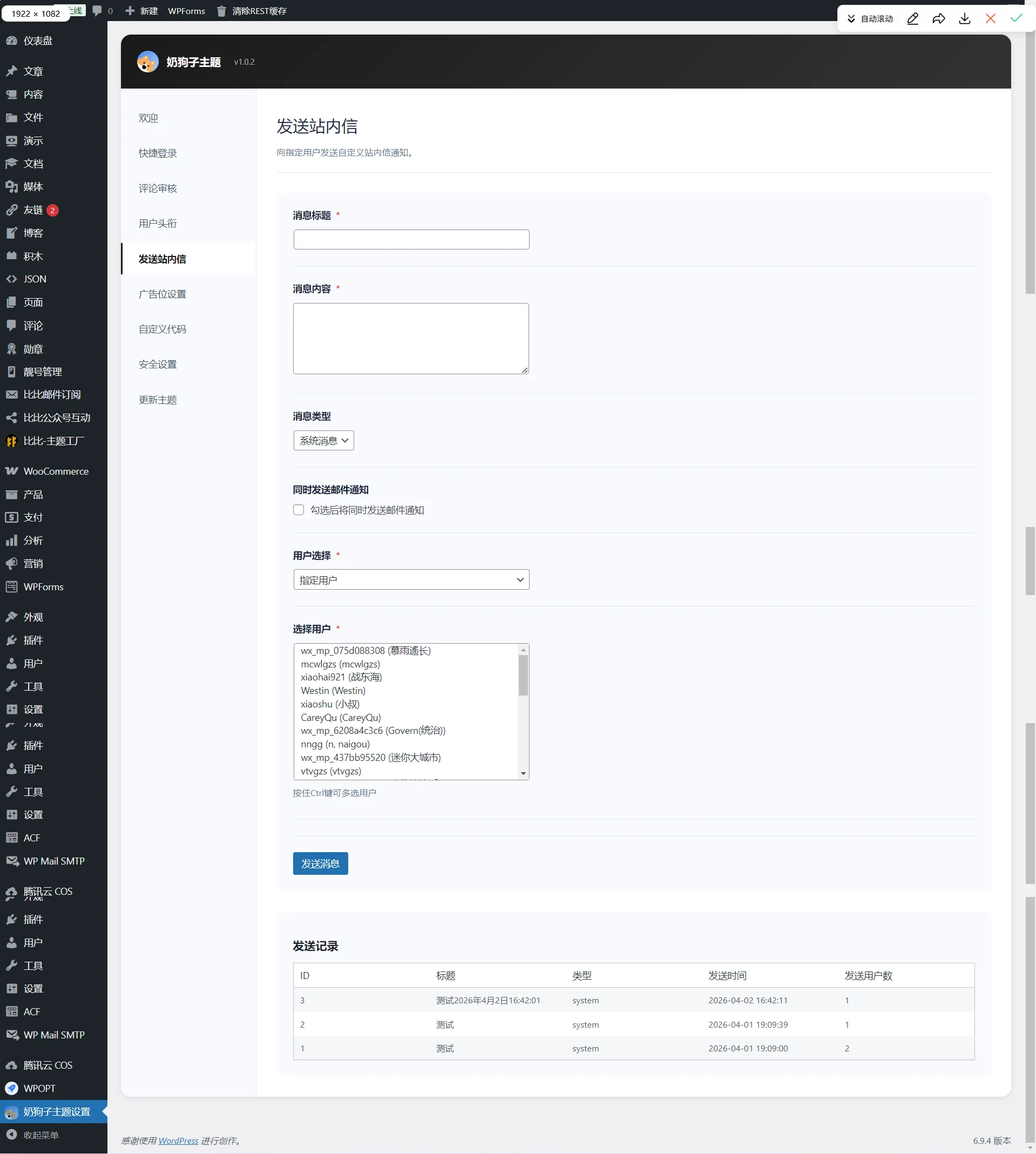Viewport: 1036px width, 1154px height.
Task: Select the 广告位设置 settings tab
Action: click(x=188, y=294)
